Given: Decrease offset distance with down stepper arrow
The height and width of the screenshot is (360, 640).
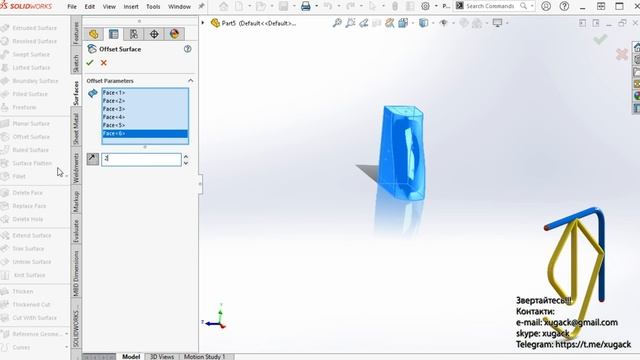Looking at the screenshot, I should (186, 163).
